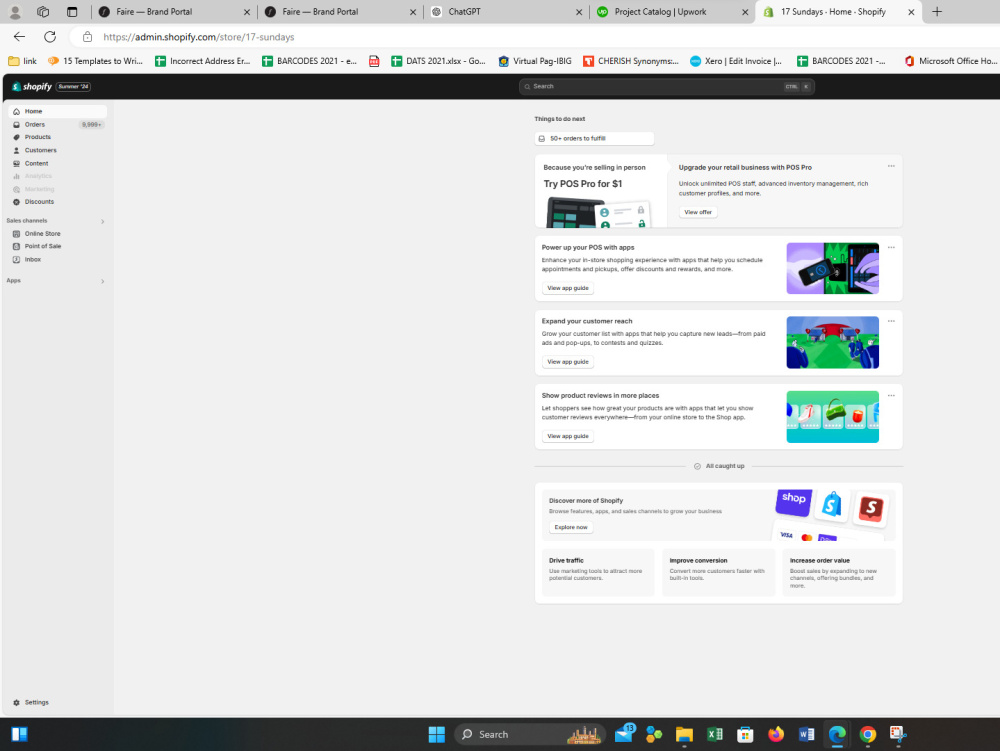This screenshot has width=1000, height=751.
Task: Close the 17 Sundays Shopify tab
Action: [x=911, y=11]
